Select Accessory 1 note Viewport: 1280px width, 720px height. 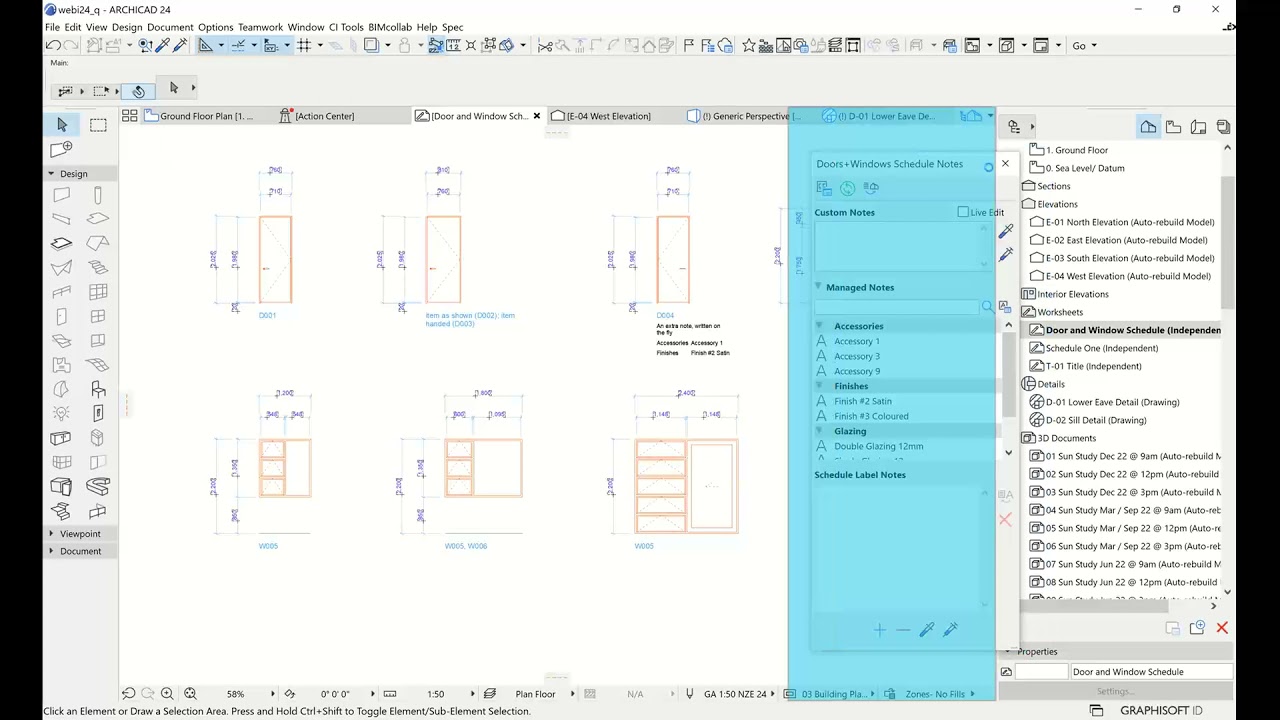857,341
